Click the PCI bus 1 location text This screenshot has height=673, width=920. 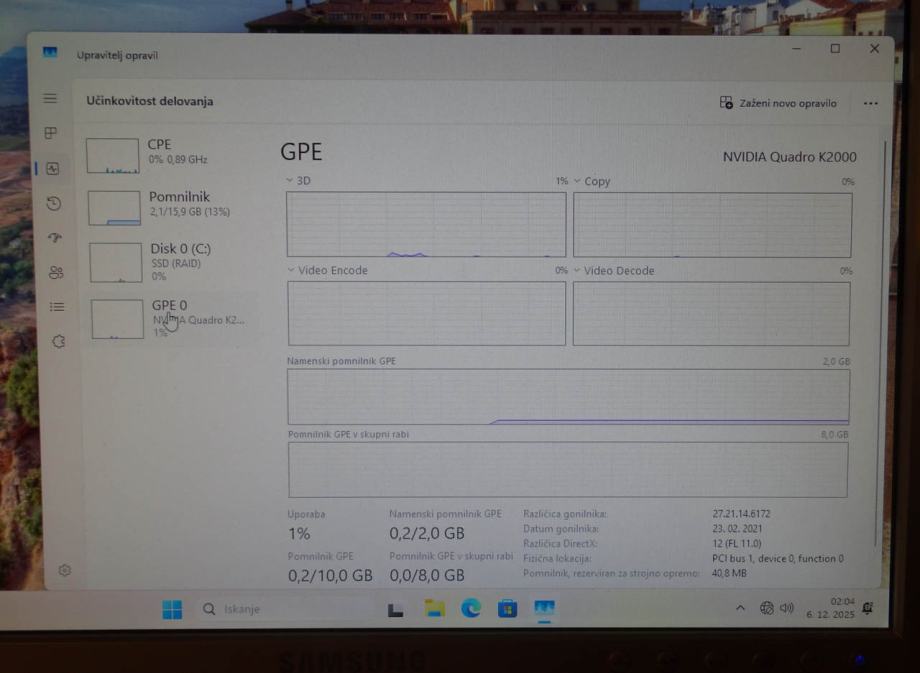point(777,559)
